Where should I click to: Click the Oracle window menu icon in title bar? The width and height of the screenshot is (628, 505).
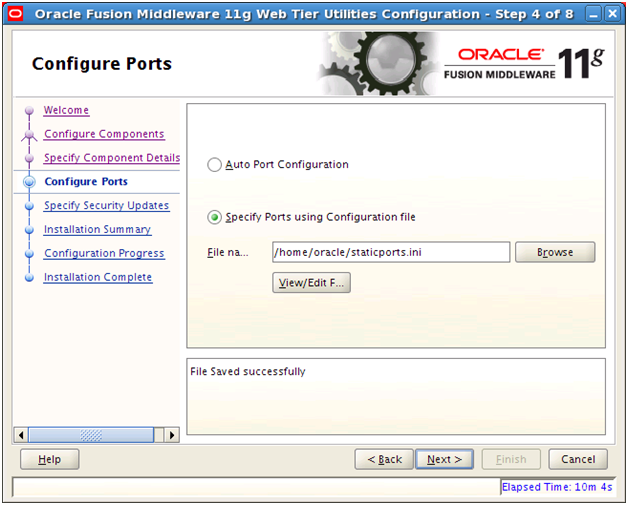click(x=16, y=14)
